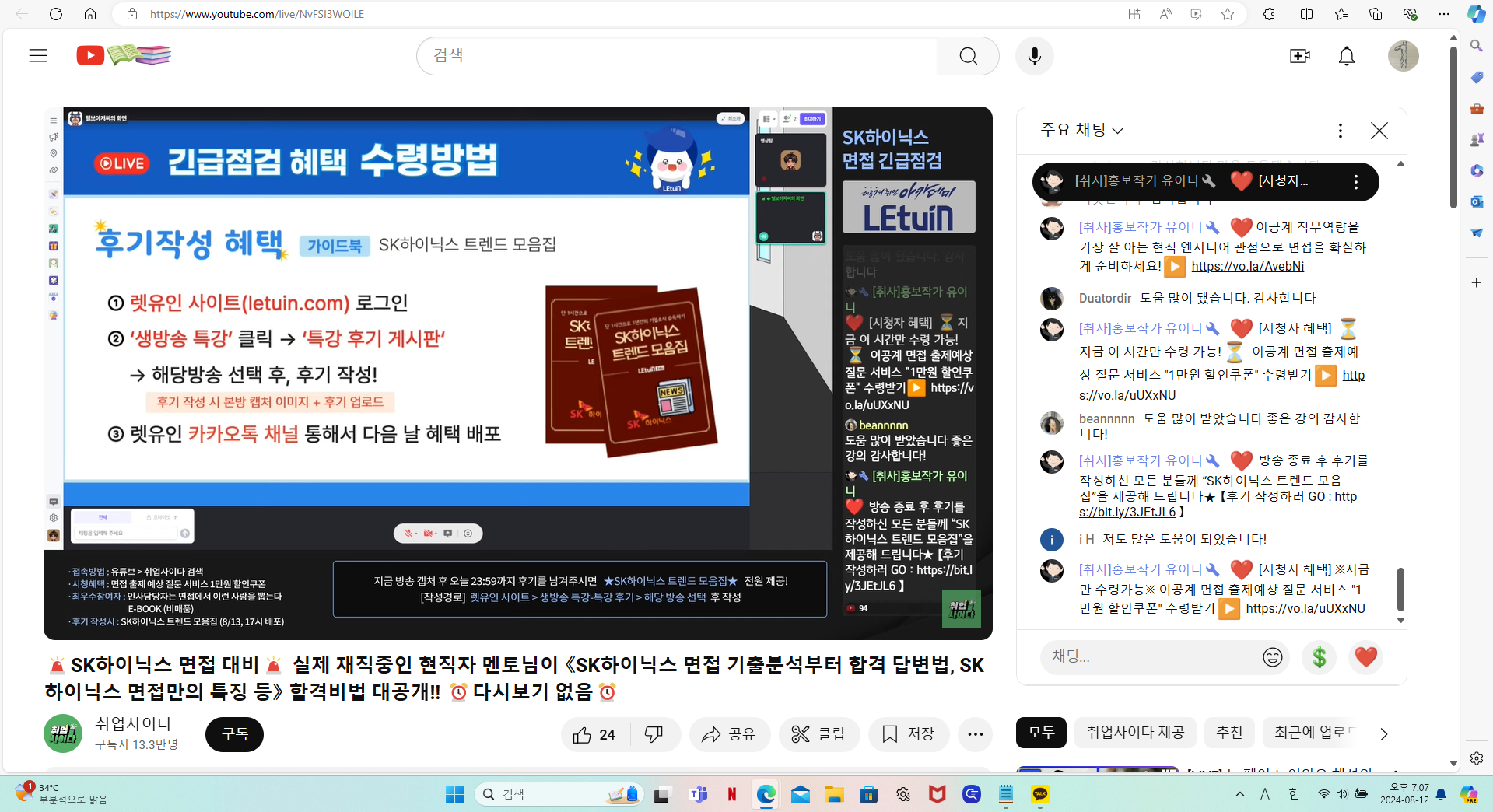
Task: Click the search magnifier button
Action: pyautogui.click(x=968, y=56)
